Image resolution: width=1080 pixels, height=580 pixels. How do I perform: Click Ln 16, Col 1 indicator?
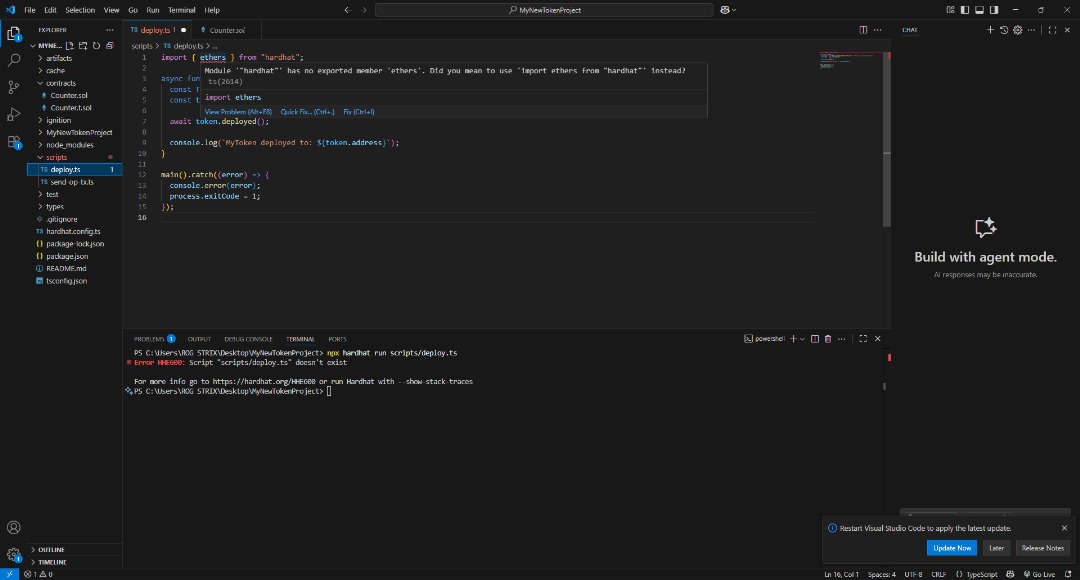pos(841,574)
